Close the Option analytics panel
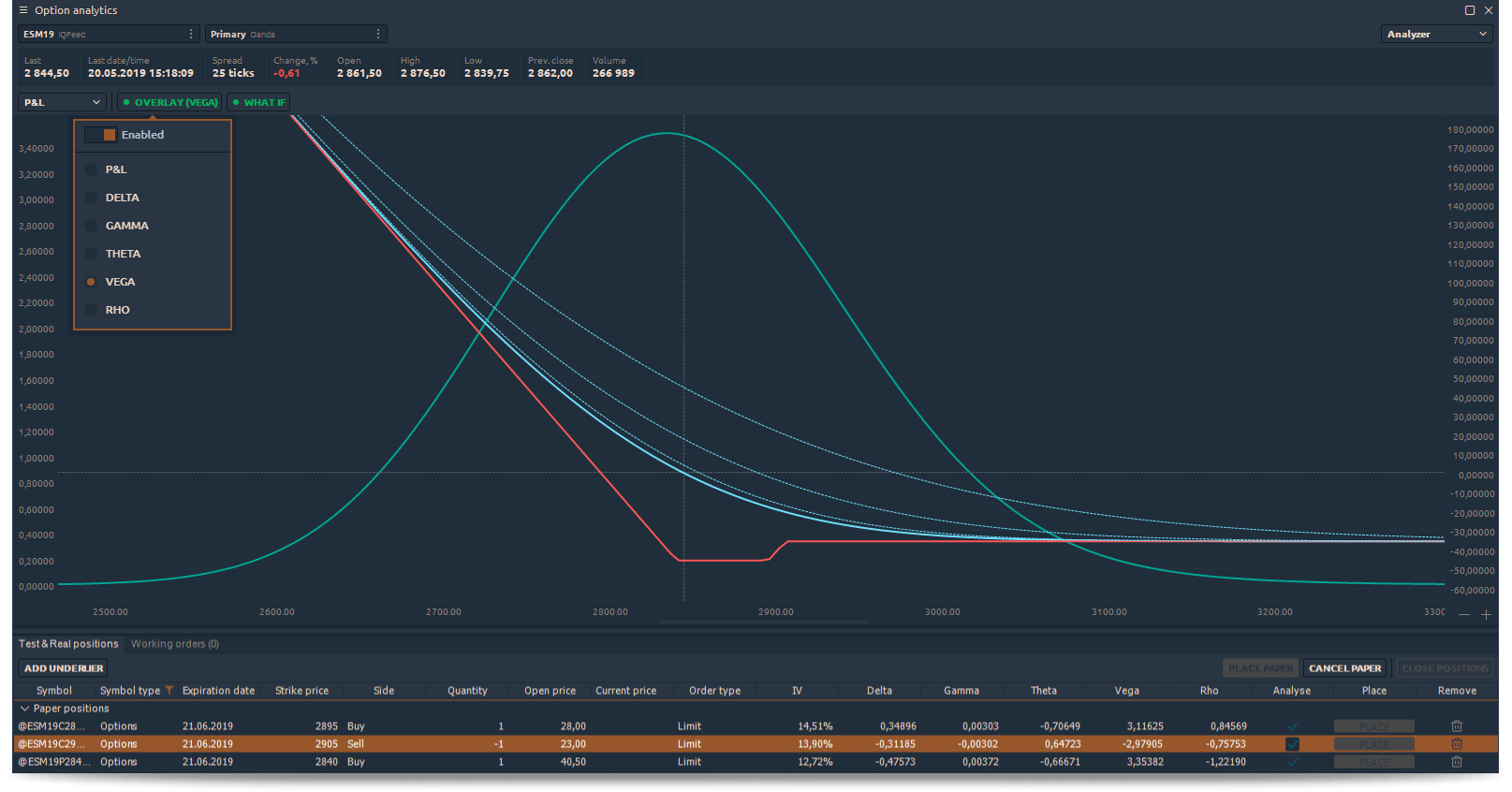Viewport: 1512px width, 792px height. coord(1489,10)
